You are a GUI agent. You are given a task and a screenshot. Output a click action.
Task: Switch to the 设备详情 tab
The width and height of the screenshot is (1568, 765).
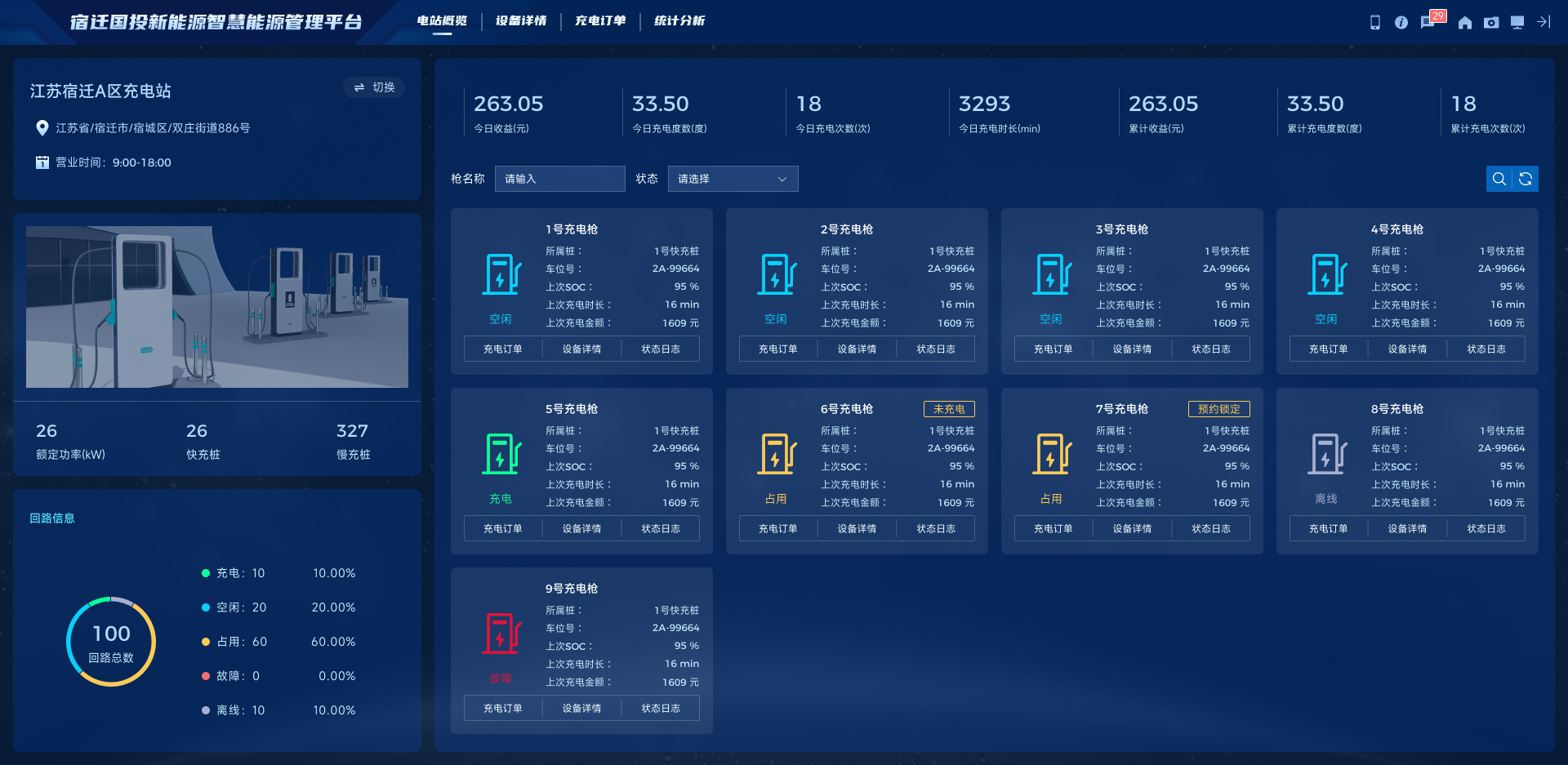(521, 20)
